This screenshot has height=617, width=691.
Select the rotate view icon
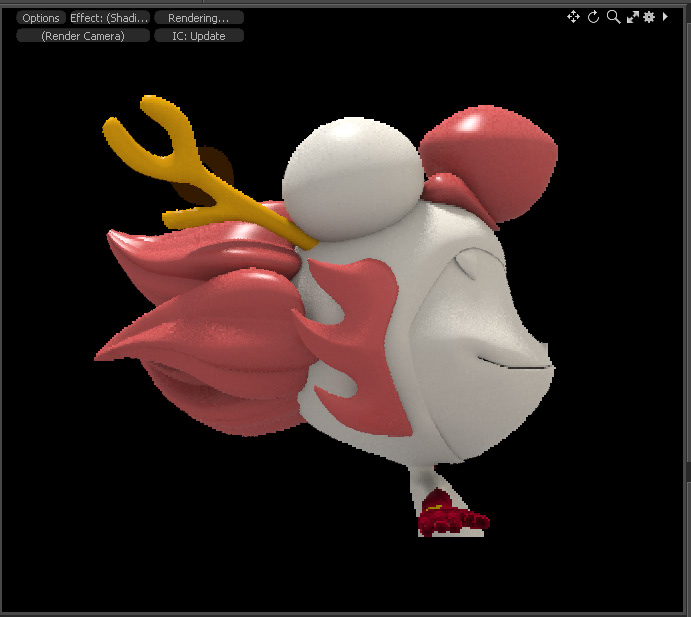point(594,17)
